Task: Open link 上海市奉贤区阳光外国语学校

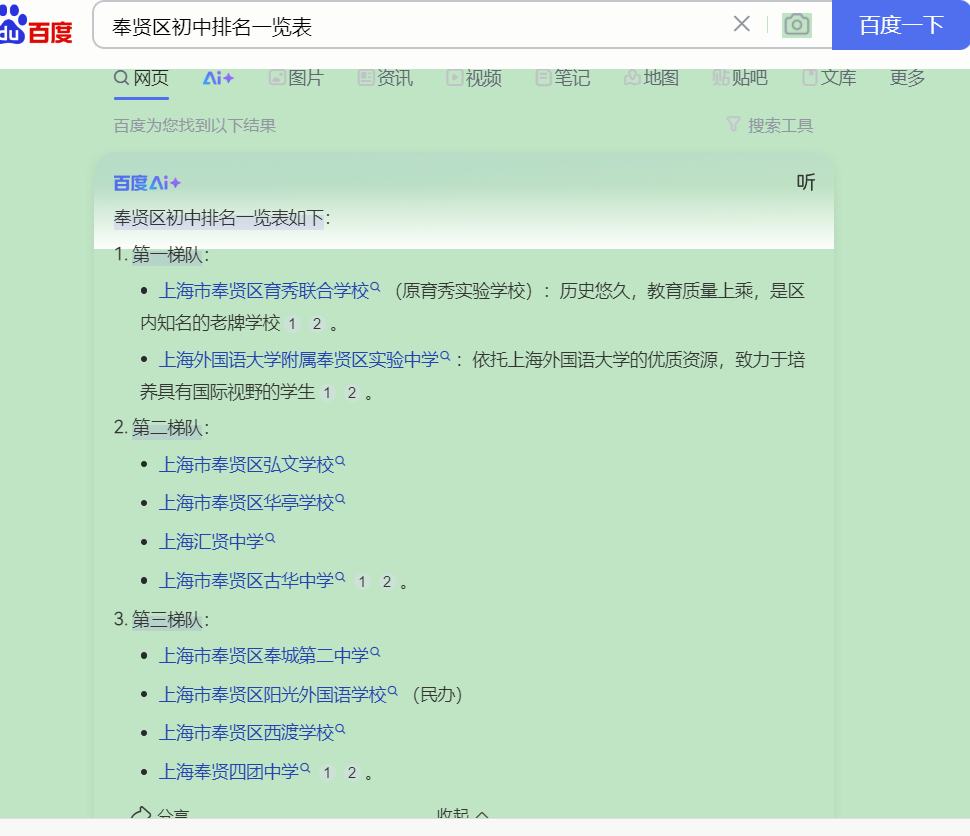Action: click(x=278, y=694)
